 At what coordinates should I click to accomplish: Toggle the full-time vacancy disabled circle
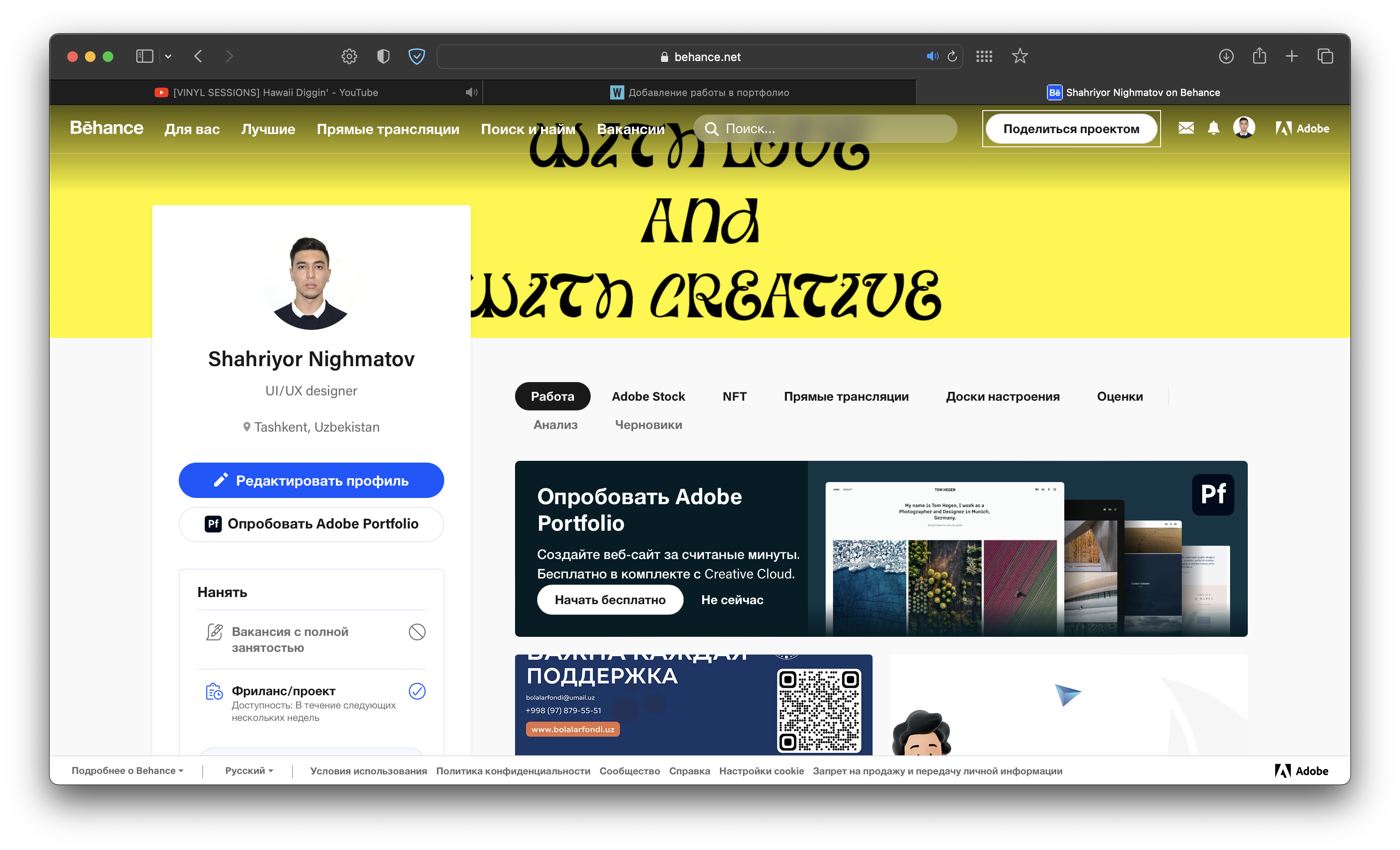tap(417, 632)
